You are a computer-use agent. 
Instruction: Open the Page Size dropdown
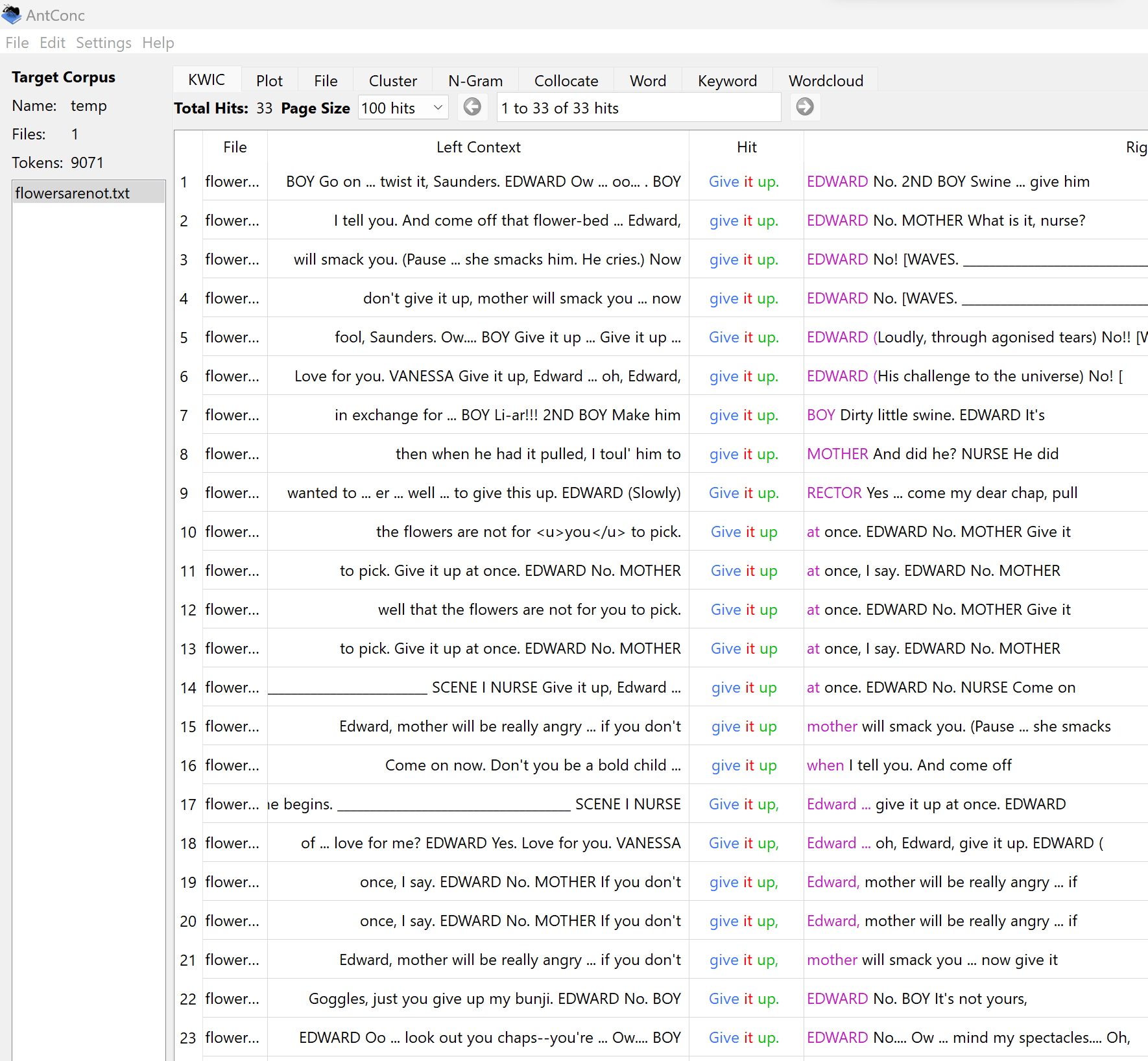403,108
